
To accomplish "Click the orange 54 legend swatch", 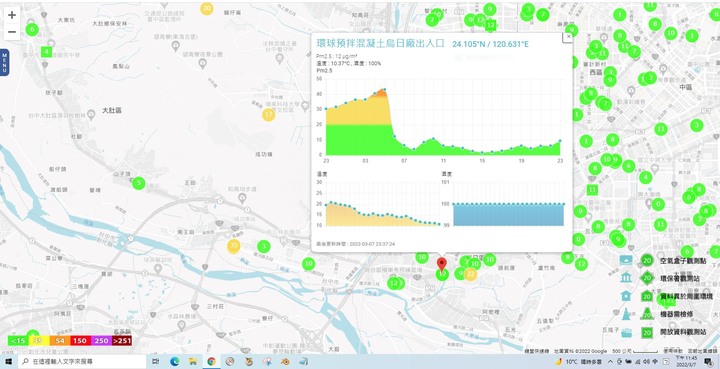I will [60, 341].
